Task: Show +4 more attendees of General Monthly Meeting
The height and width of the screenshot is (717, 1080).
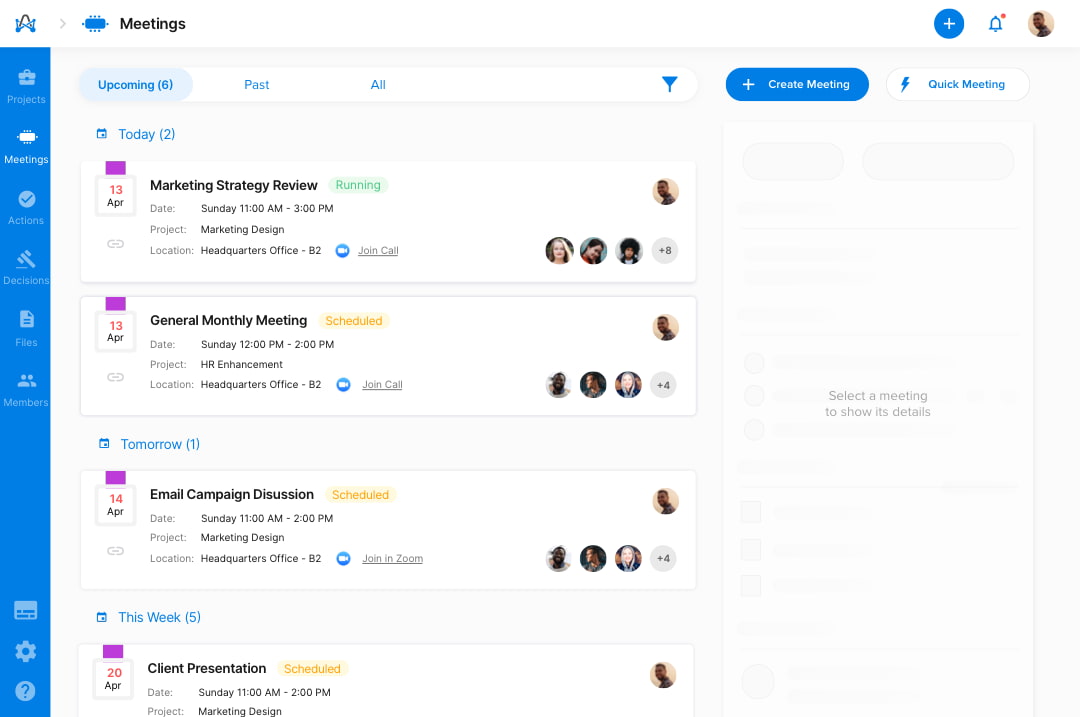Action: coord(663,385)
